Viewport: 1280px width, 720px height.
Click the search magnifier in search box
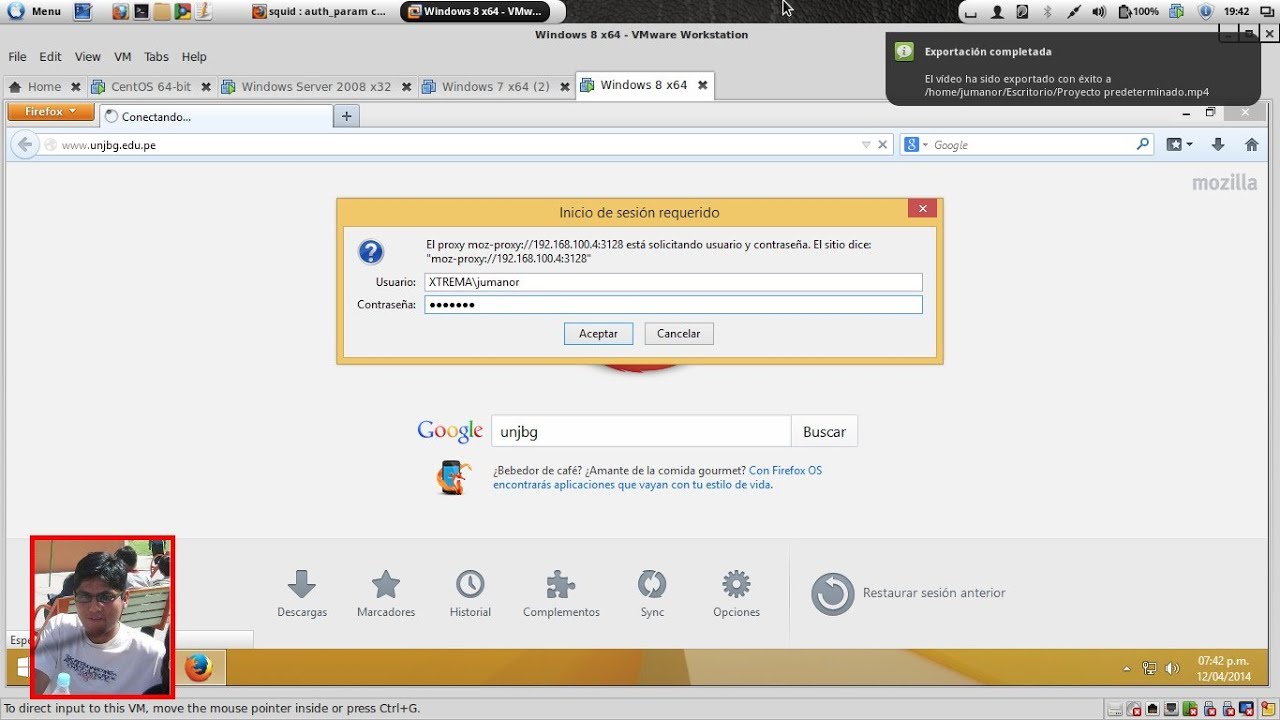click(1143, 145)
